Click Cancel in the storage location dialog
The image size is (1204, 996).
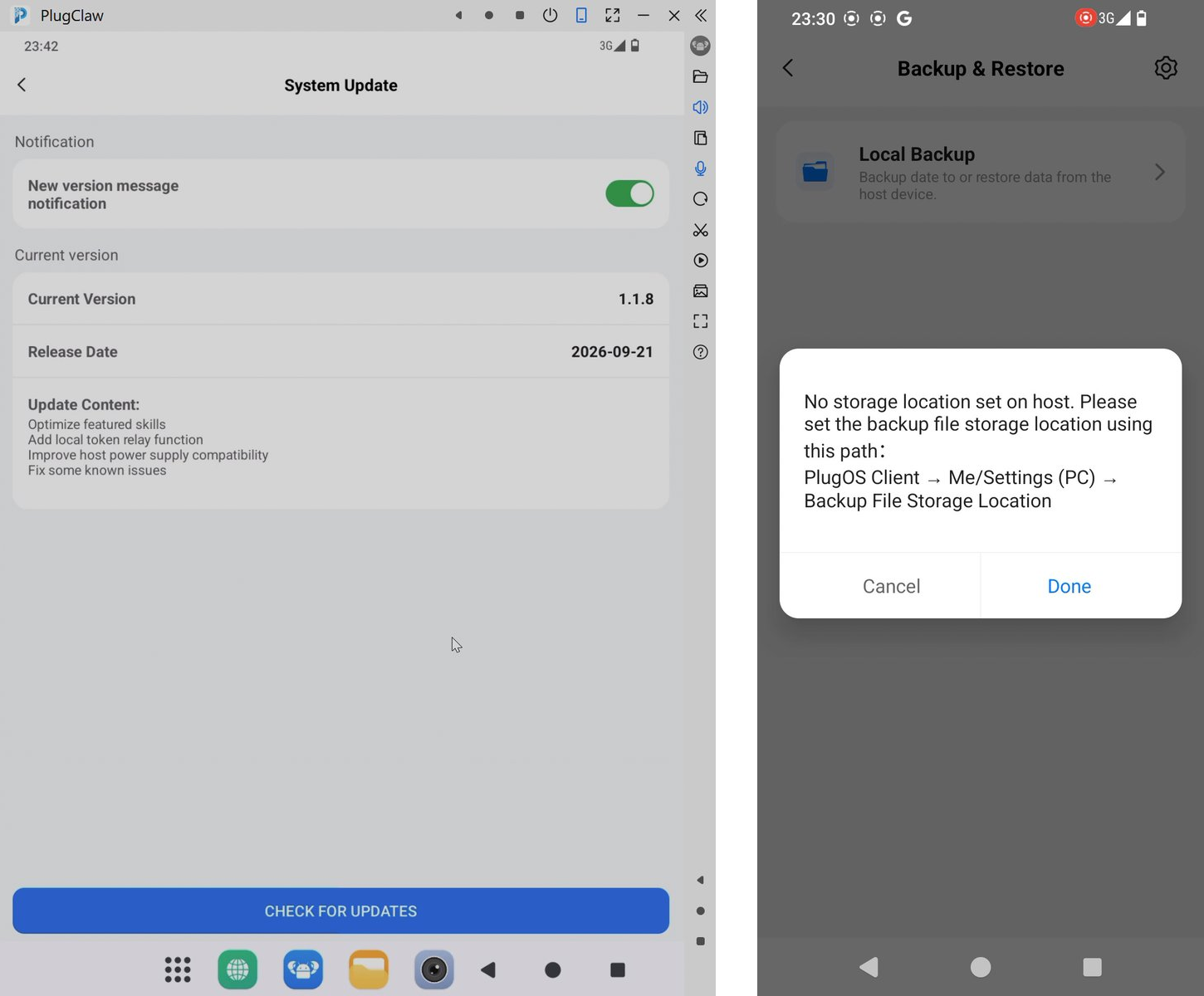[x=891, y=586]
